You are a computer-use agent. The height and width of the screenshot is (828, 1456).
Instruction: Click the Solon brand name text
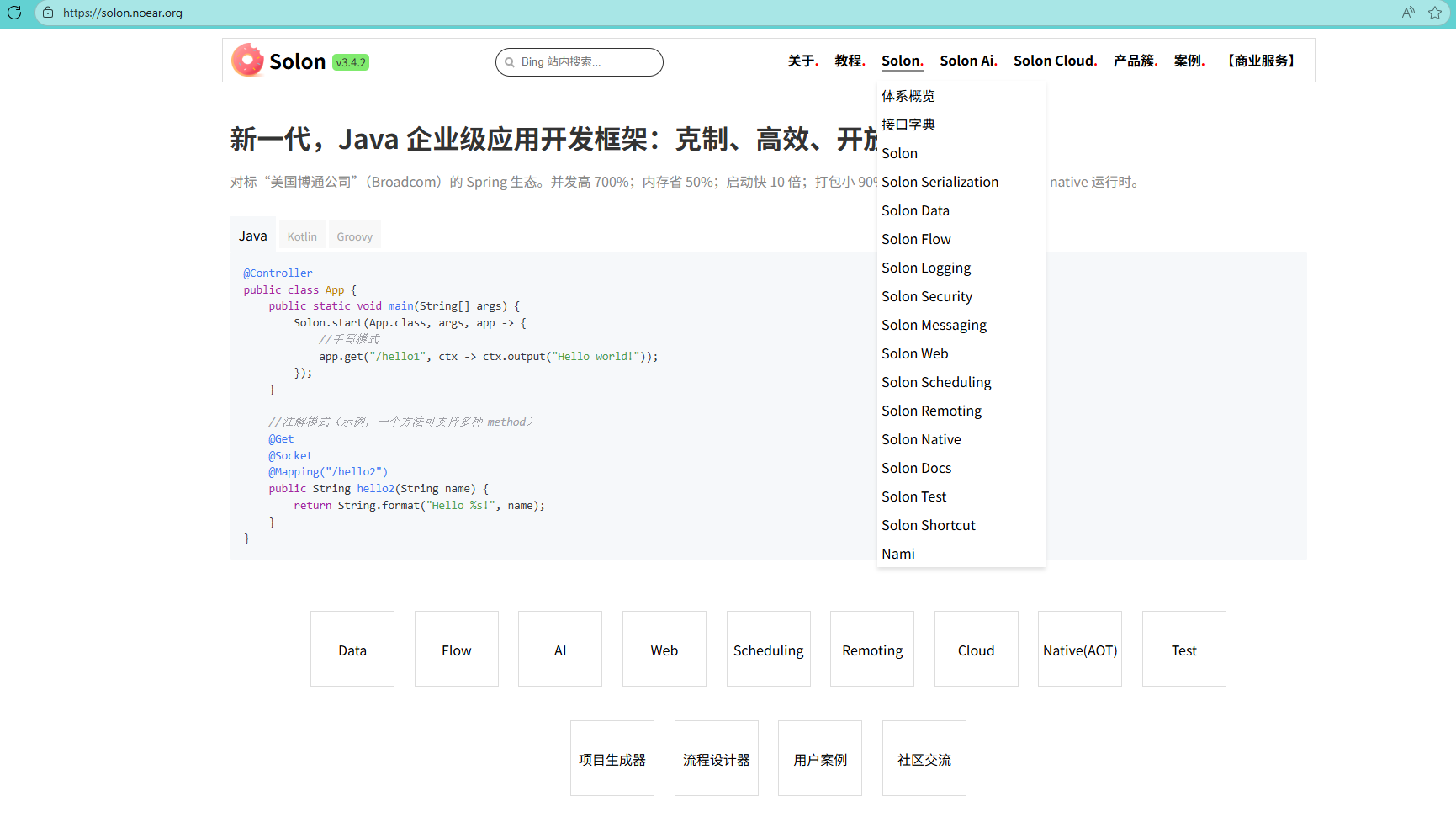coord(298,61)
